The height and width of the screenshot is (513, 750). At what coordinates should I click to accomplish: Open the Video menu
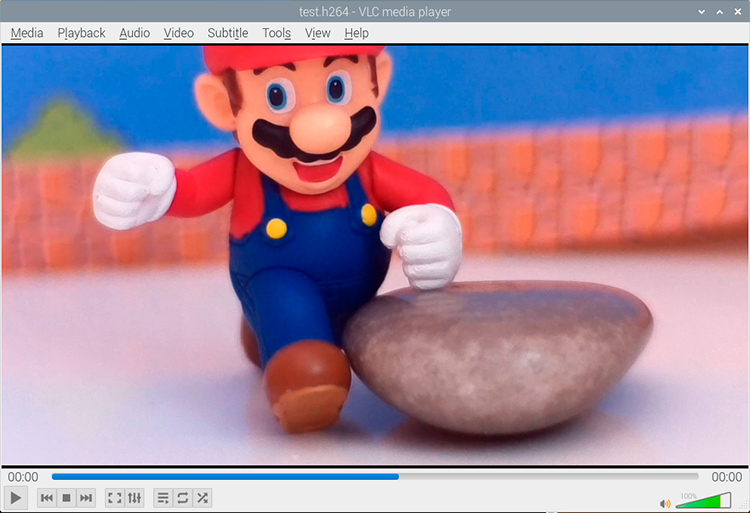click(178, 33)
